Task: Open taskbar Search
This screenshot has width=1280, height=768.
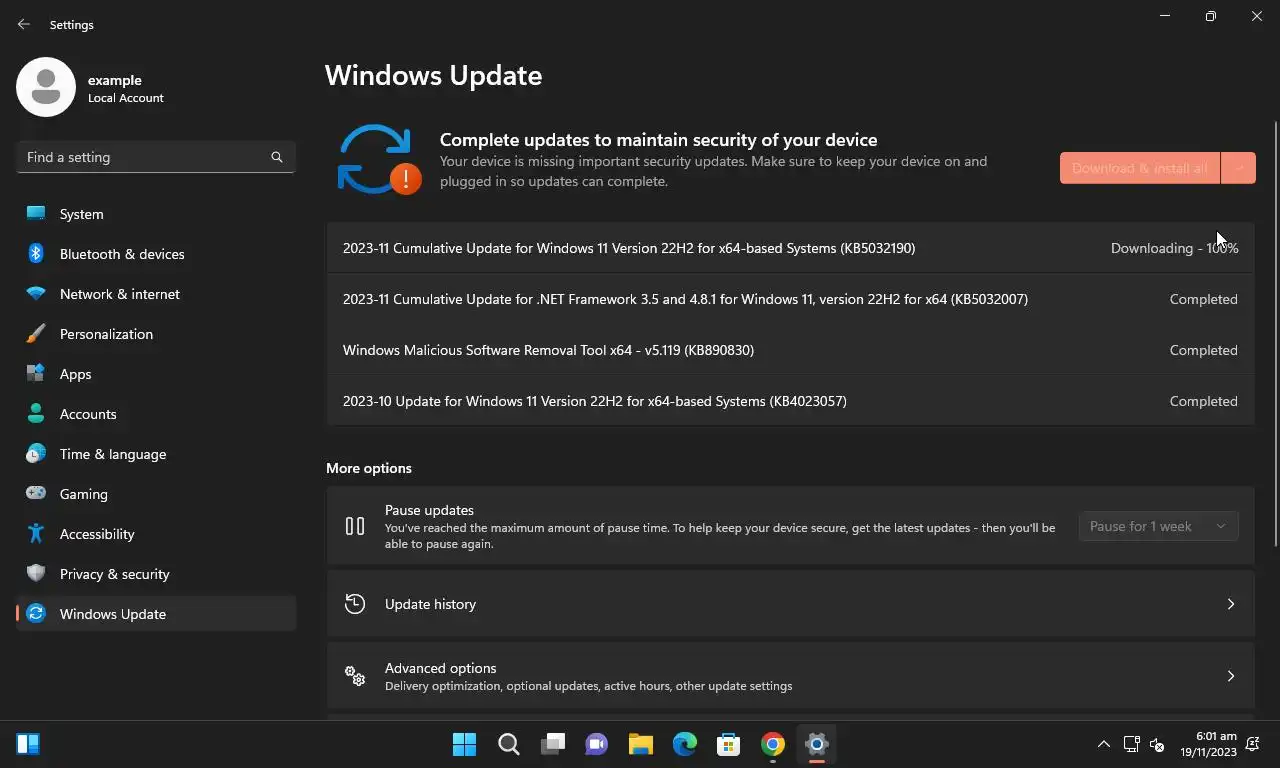Action: (509, 744)
